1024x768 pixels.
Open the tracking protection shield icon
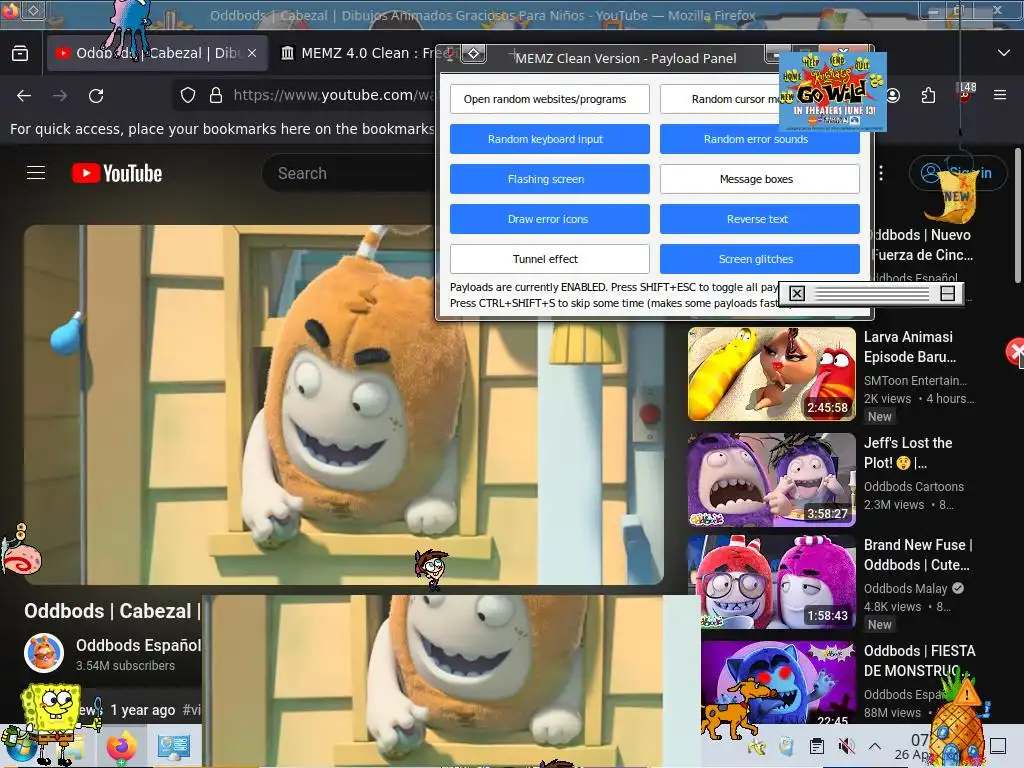coord(188,95)
